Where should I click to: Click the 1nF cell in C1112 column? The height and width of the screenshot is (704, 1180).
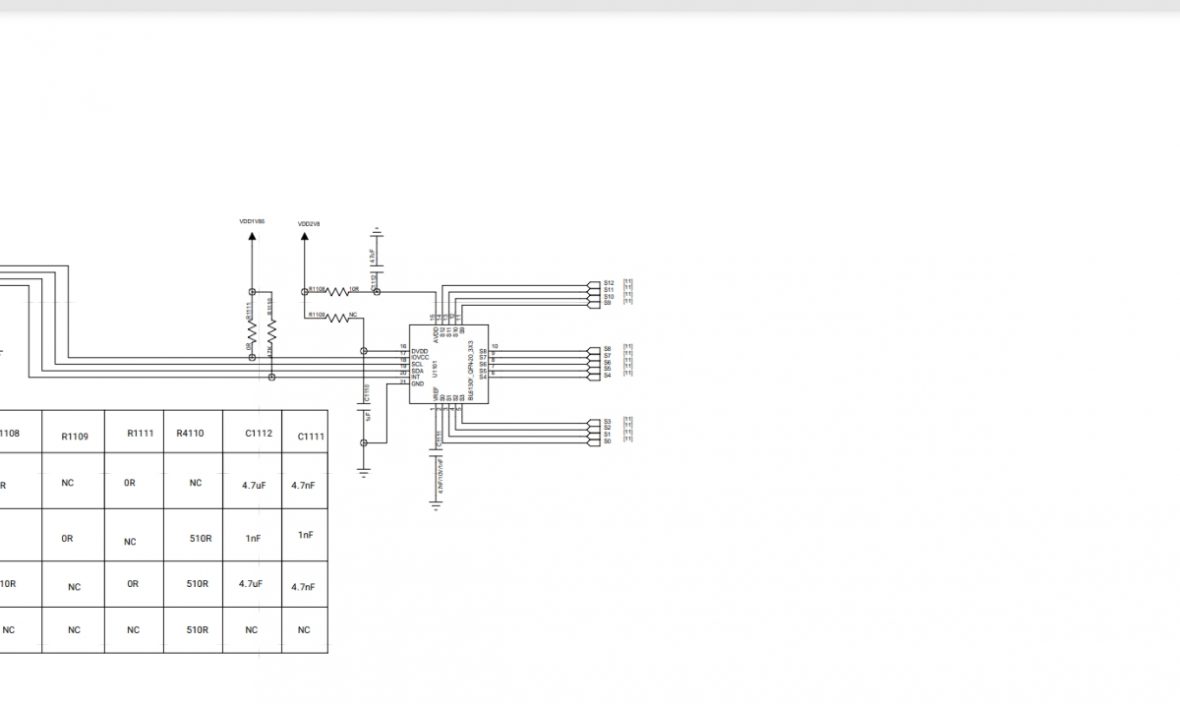click(x=253, y=538)
